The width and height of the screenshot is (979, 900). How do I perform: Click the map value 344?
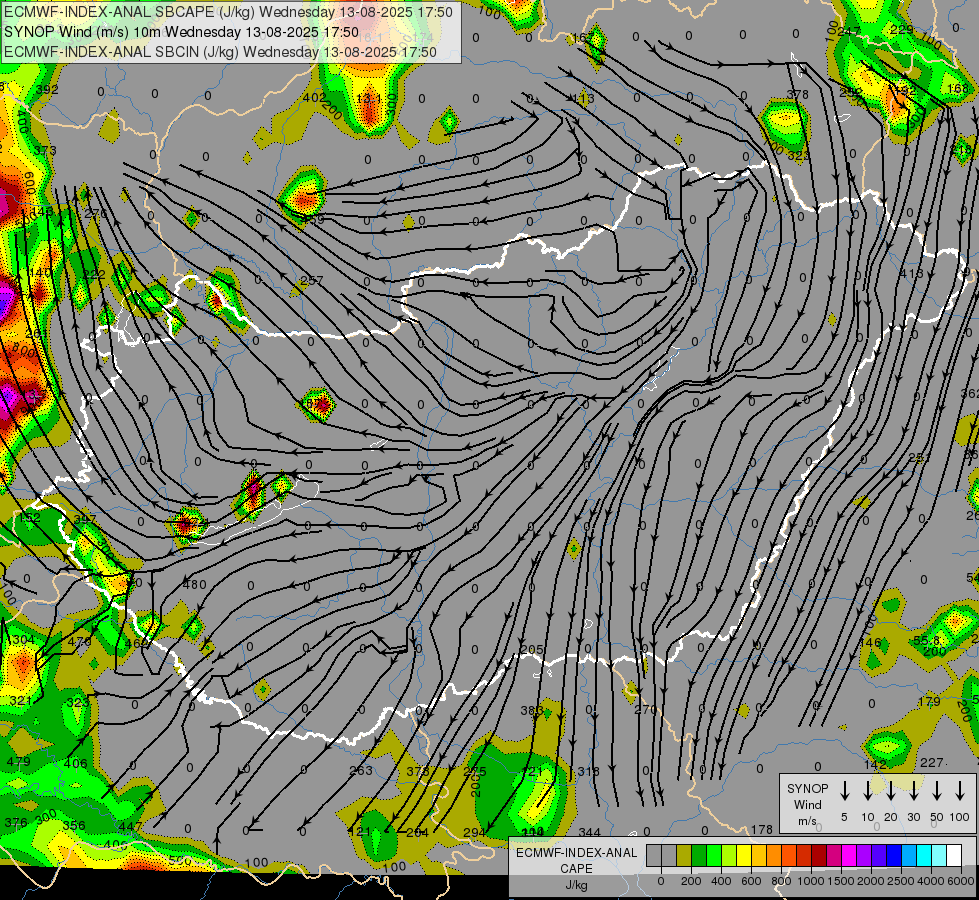click(x=589, y=832)
